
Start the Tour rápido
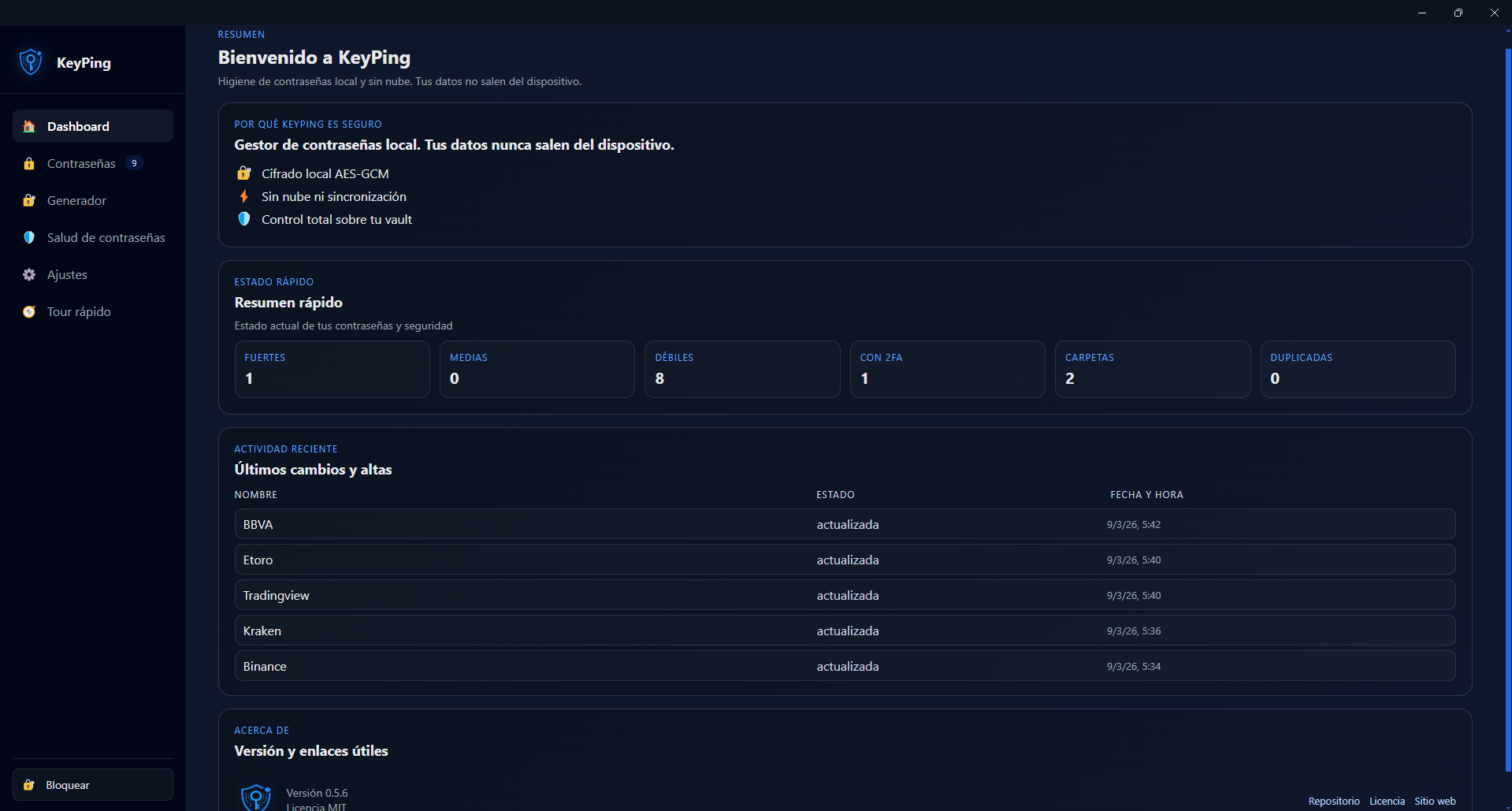78,311
